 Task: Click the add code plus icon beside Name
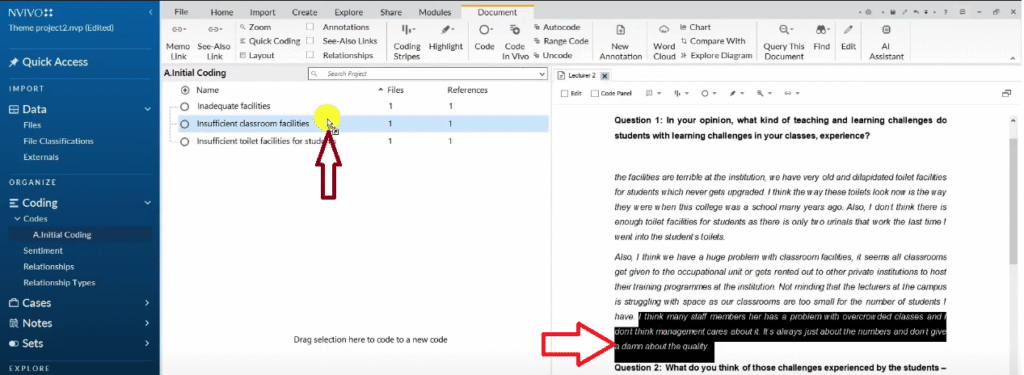point(185,90)
